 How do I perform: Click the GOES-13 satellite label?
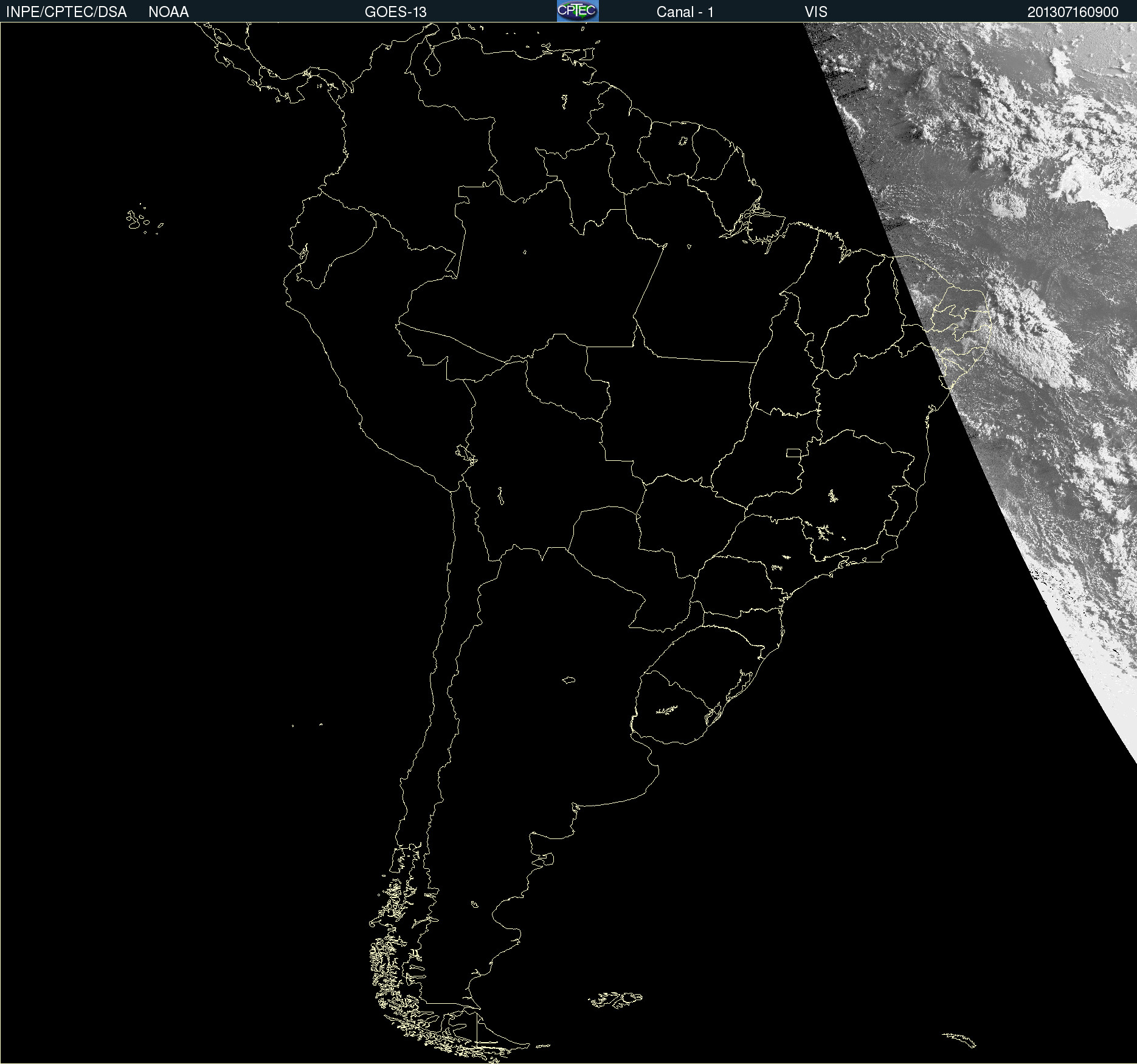[x=396, y=12]
